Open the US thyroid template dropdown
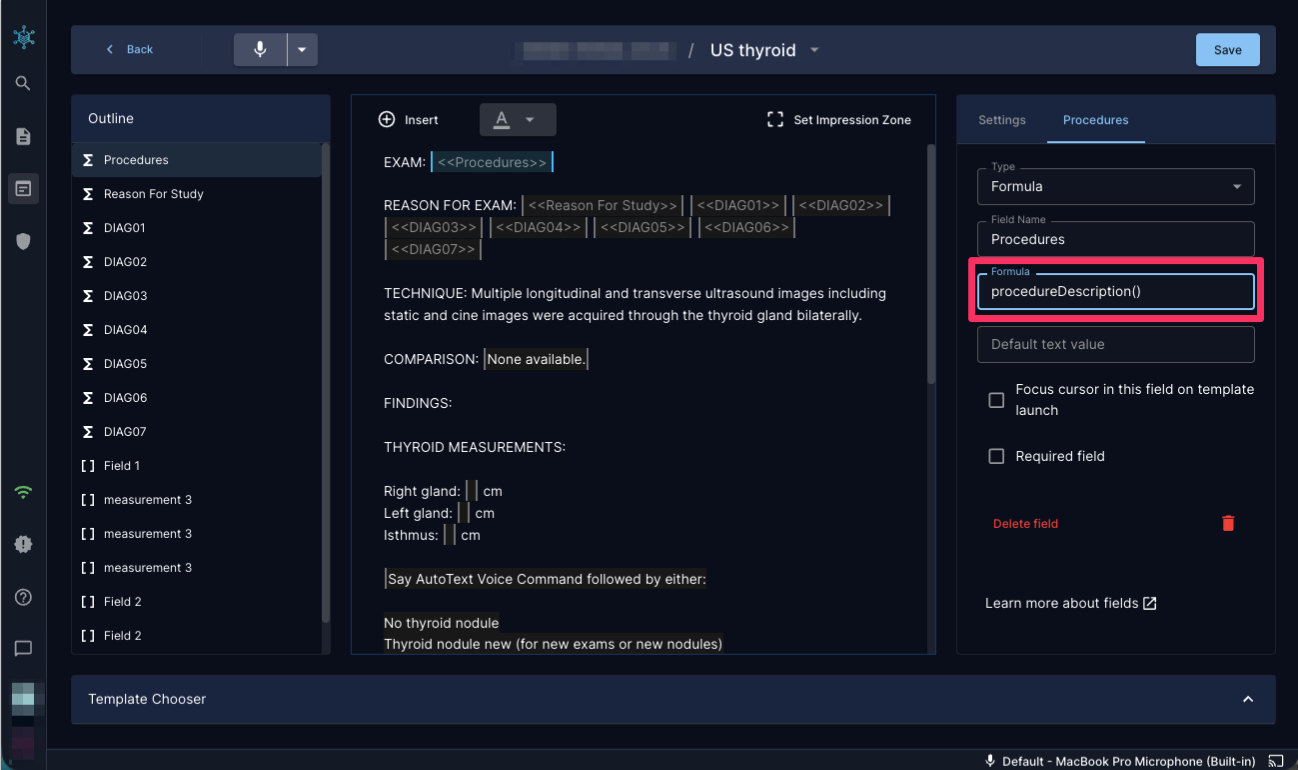 point(814,50)
